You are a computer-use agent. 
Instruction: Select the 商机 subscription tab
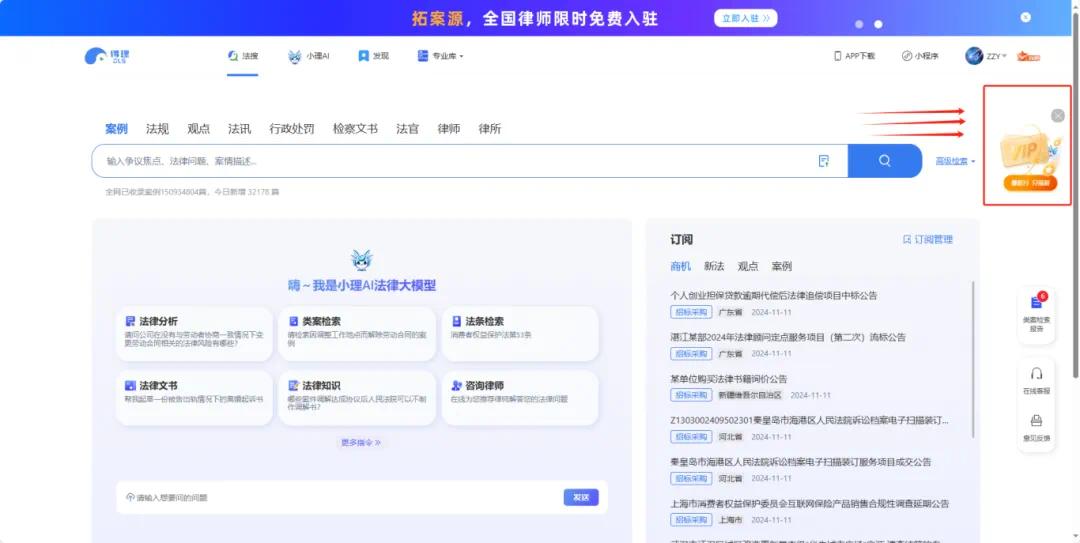681,266
